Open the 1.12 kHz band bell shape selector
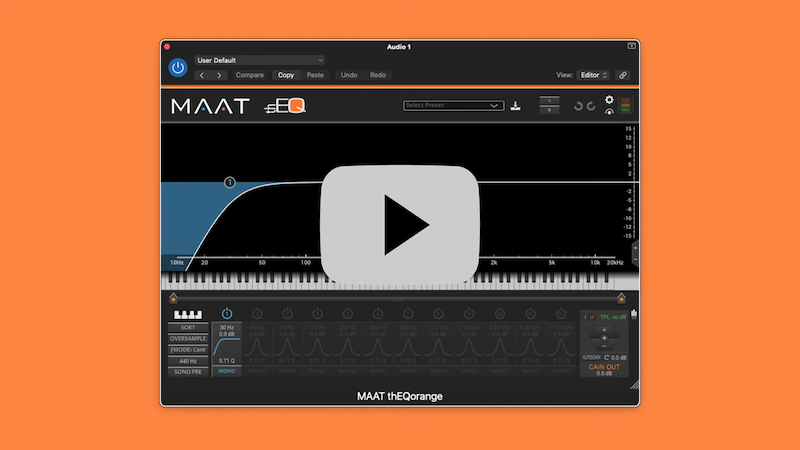This screenshot has height=450, width=800. (438, 347)
